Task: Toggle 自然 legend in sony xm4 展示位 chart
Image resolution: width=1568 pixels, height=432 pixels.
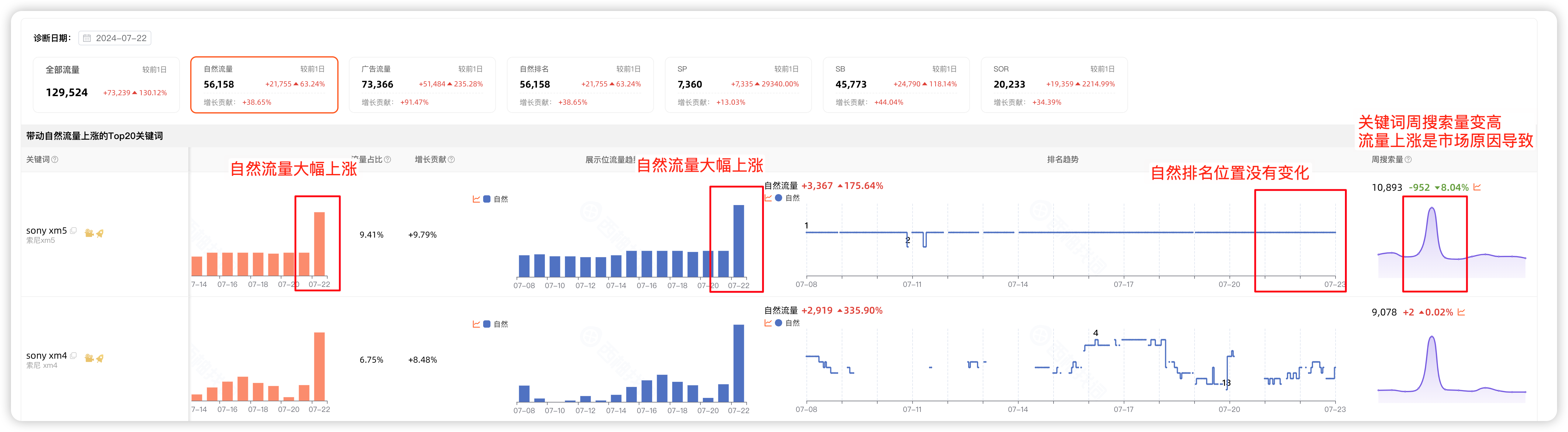Action: 496,324
